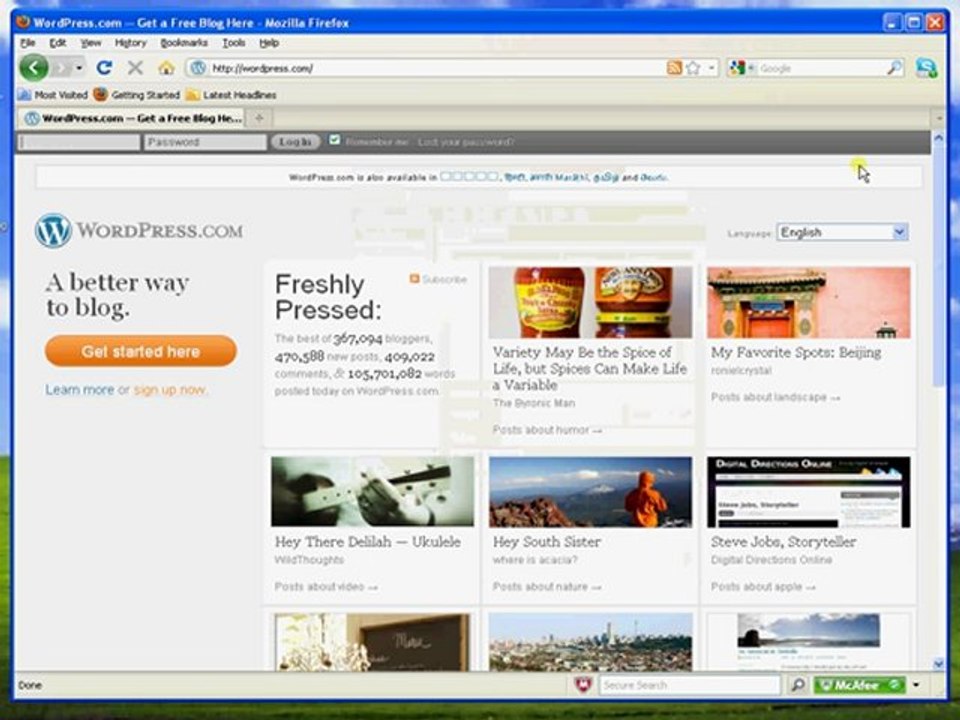
Task: Click the Stop loading X icon
Action: pos(135,68)
